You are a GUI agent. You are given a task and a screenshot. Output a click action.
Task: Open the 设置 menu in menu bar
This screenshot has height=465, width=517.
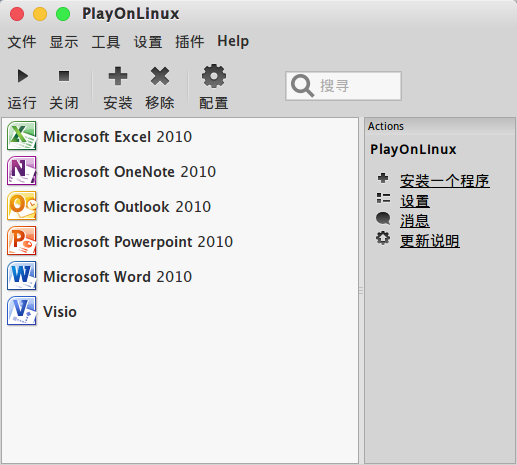(x=148, y=42)
